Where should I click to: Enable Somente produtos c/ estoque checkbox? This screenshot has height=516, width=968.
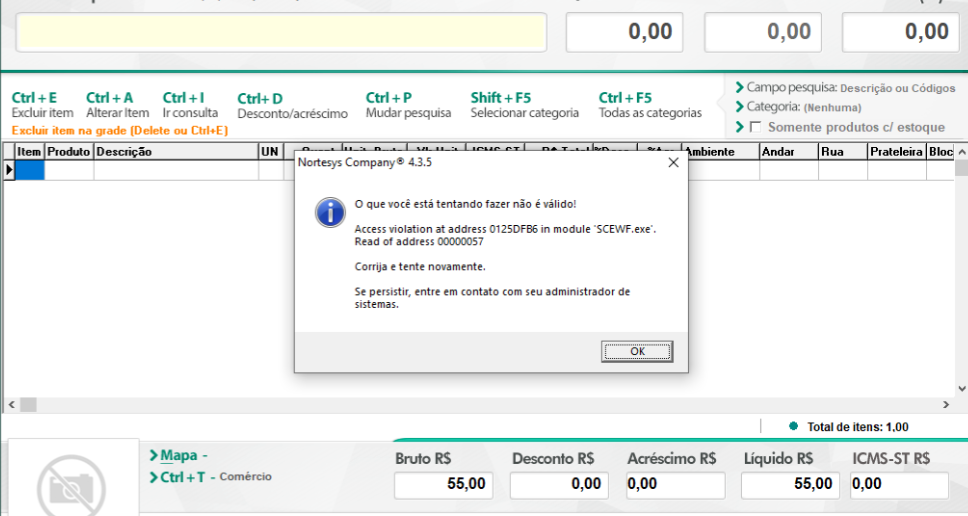tap(755, 127)
